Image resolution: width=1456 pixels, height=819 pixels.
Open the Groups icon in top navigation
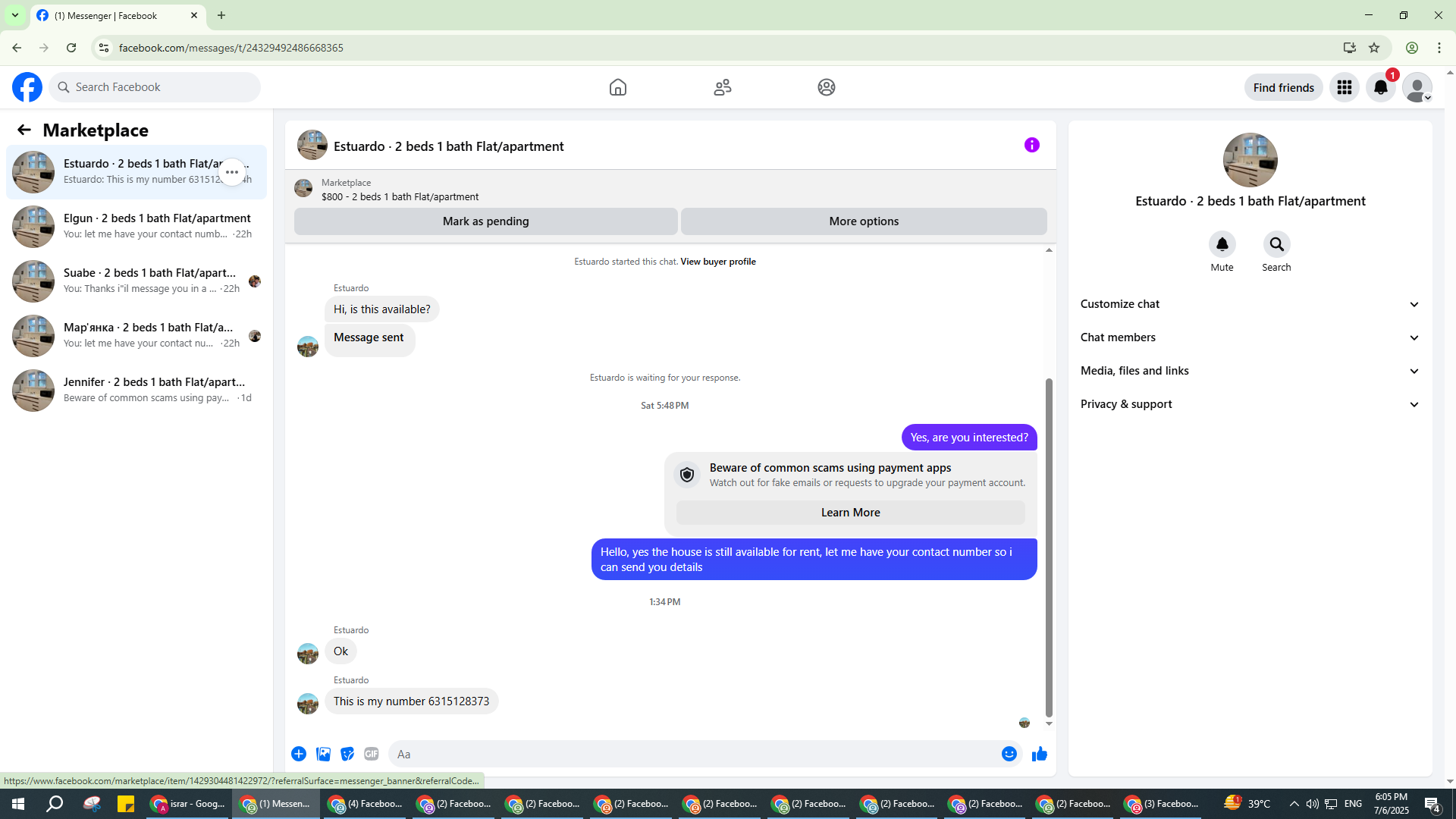(x=827, y=87)
